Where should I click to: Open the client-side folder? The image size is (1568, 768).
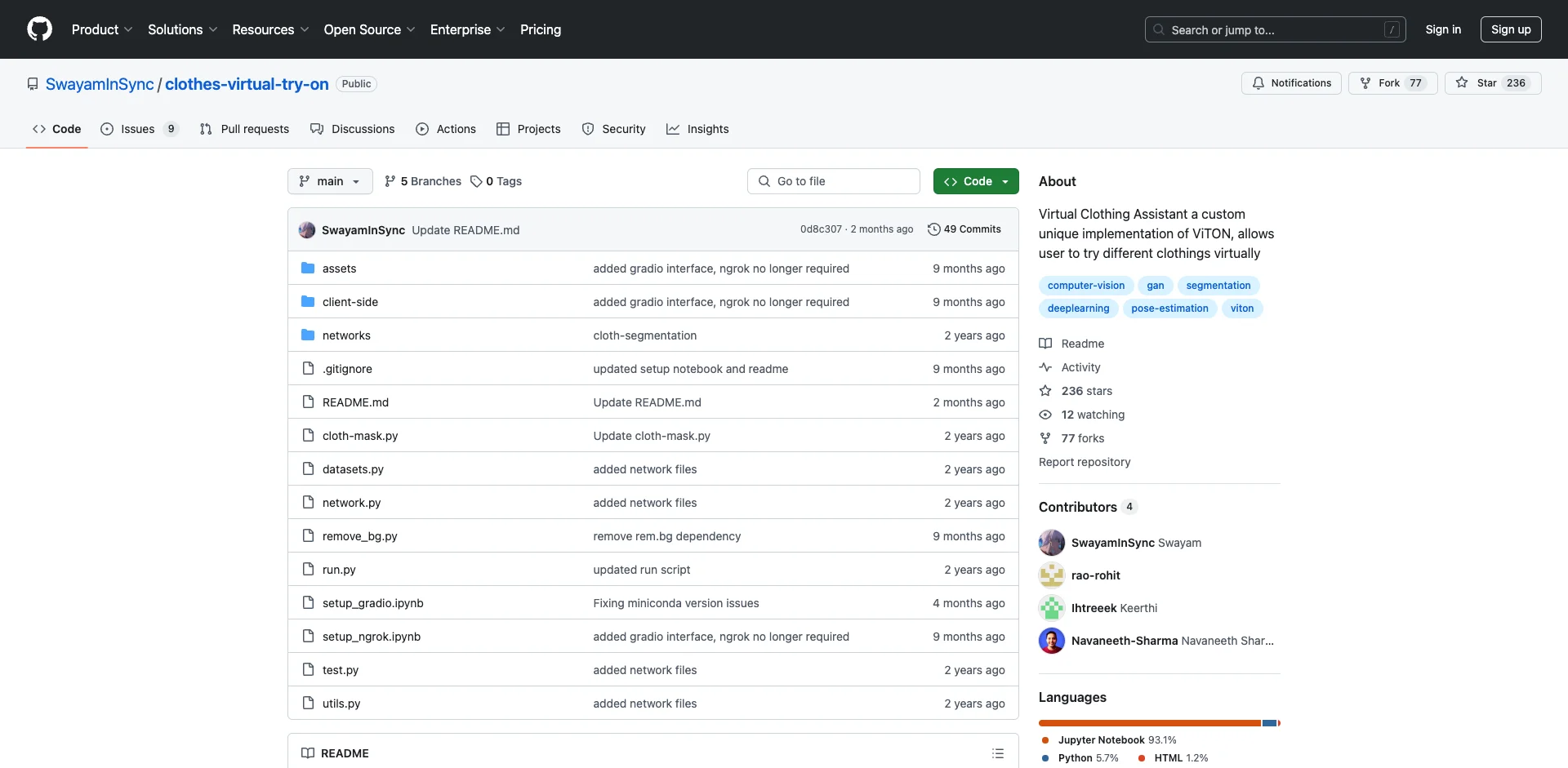350,302
